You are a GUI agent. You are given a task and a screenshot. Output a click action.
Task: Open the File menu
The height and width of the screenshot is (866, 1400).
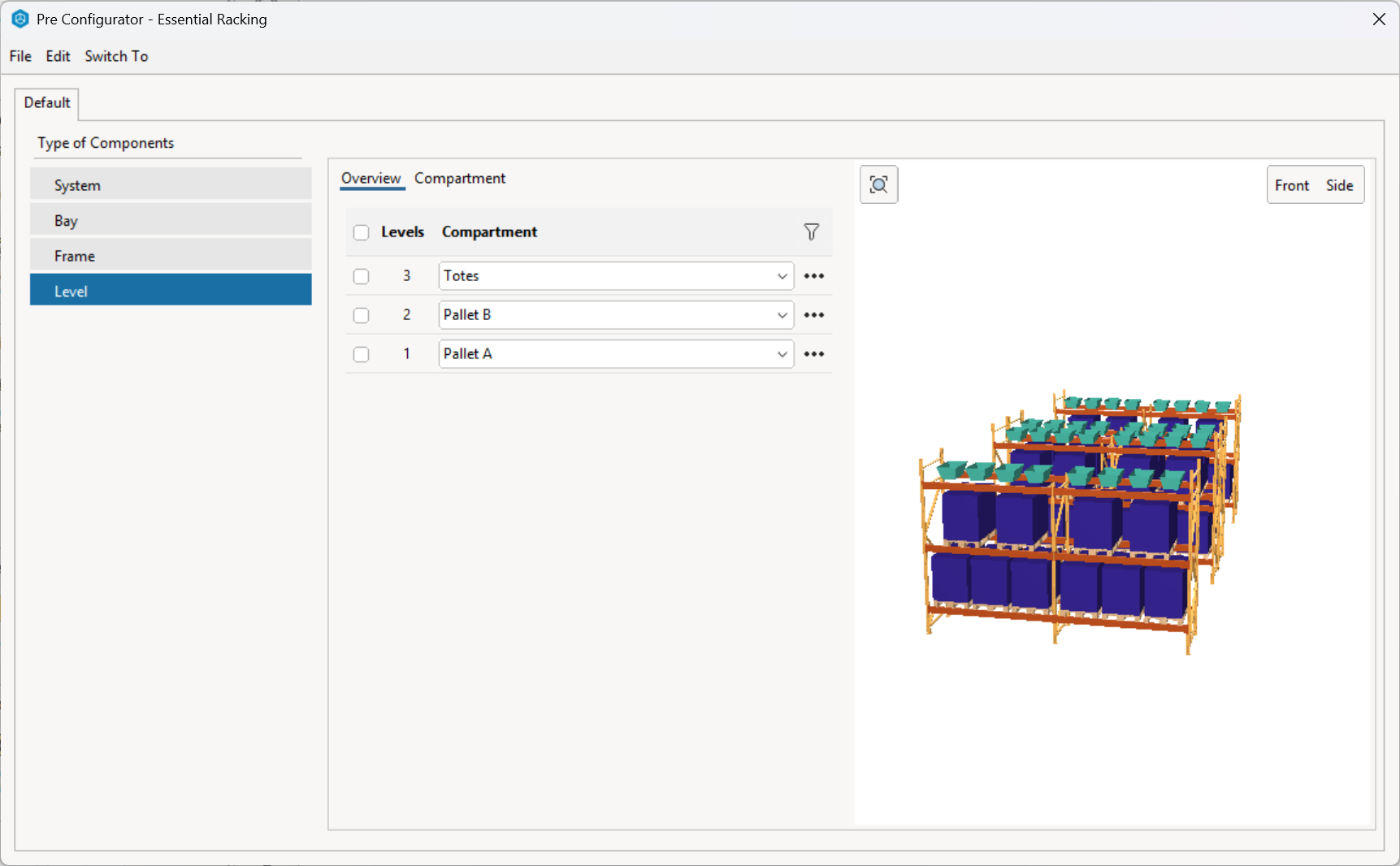coord(20,56)
